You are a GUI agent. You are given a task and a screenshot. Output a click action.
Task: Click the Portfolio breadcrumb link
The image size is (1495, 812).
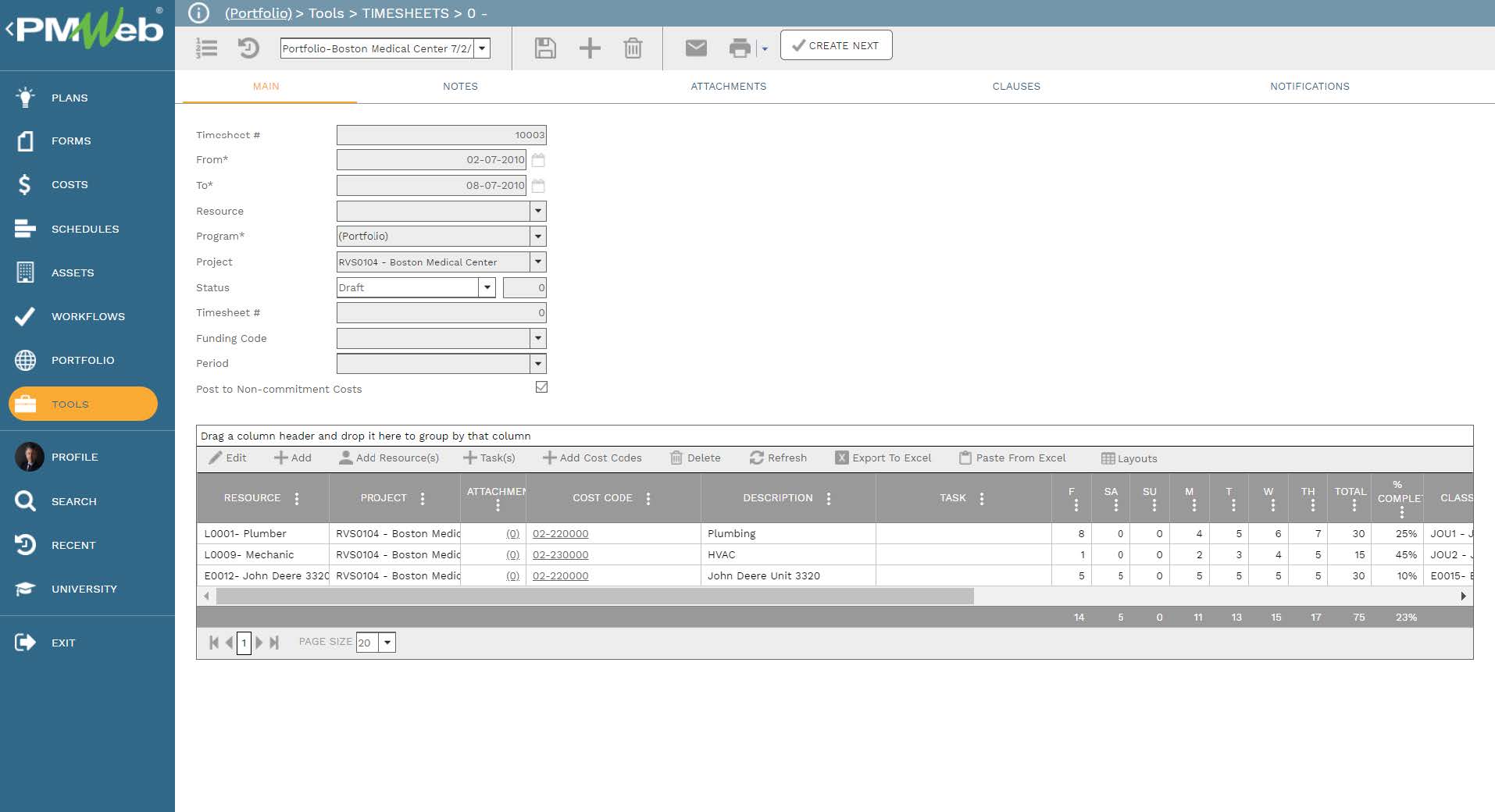(x=259, y=13)
